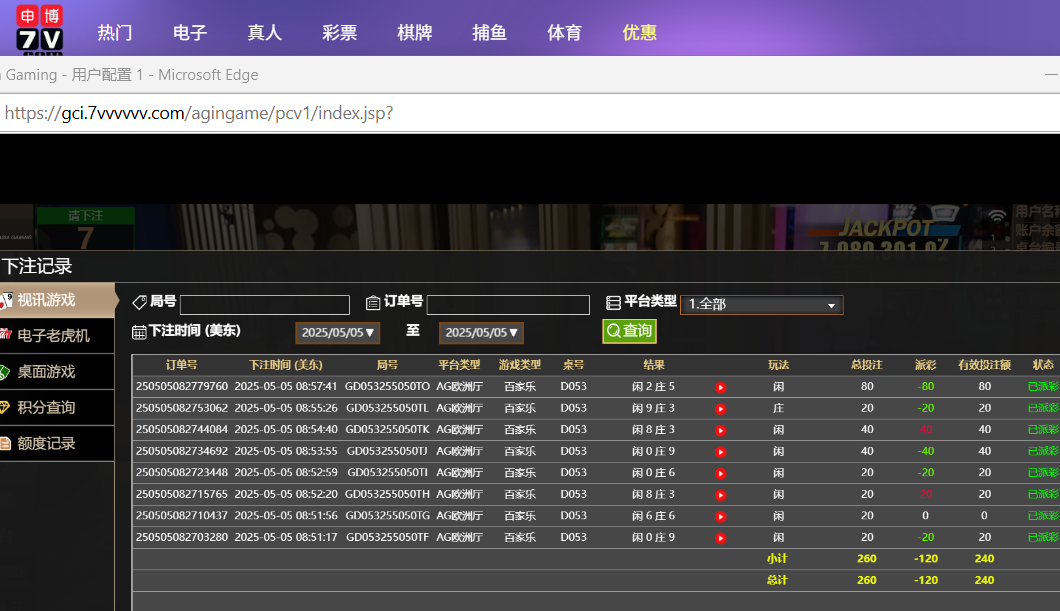Open replay for round GD053255050TH
The image size is (1060, 611).
(720, 495)
